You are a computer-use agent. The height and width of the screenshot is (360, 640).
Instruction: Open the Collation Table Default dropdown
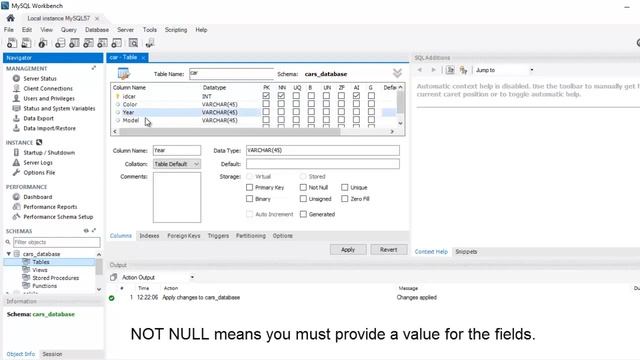coord(177,164)
